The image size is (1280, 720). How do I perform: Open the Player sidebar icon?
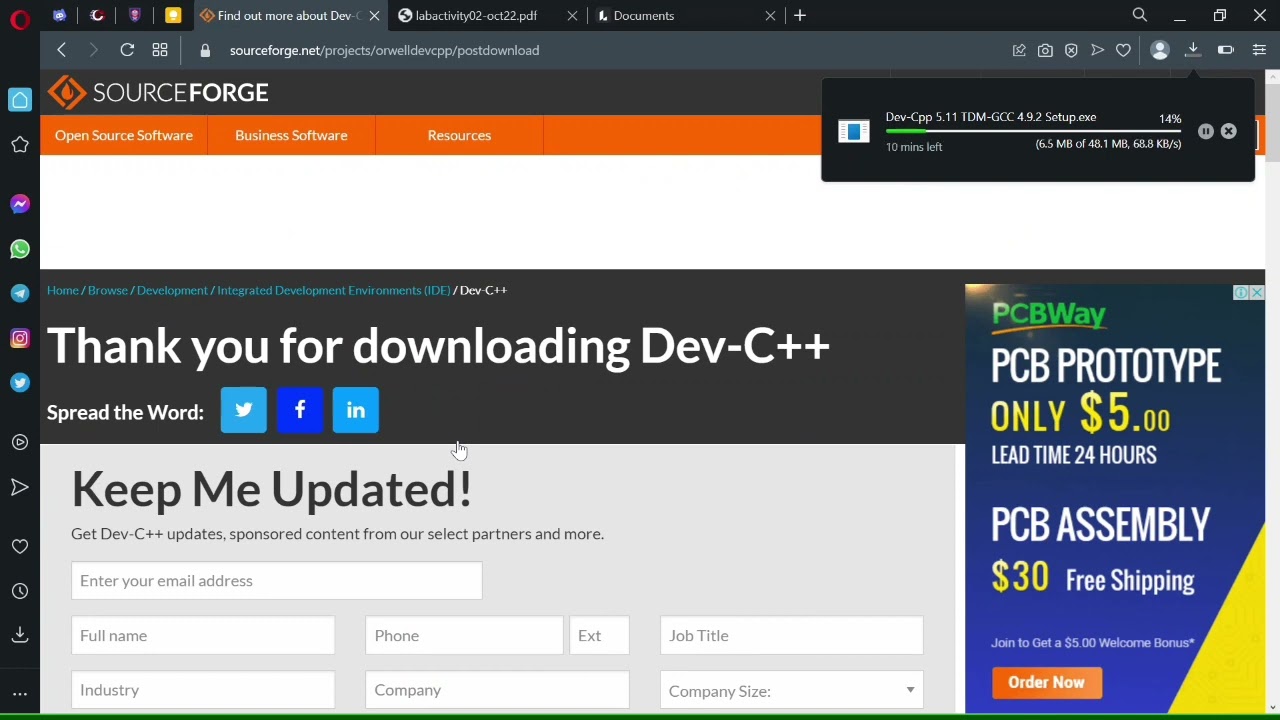[x=20, y=442]
